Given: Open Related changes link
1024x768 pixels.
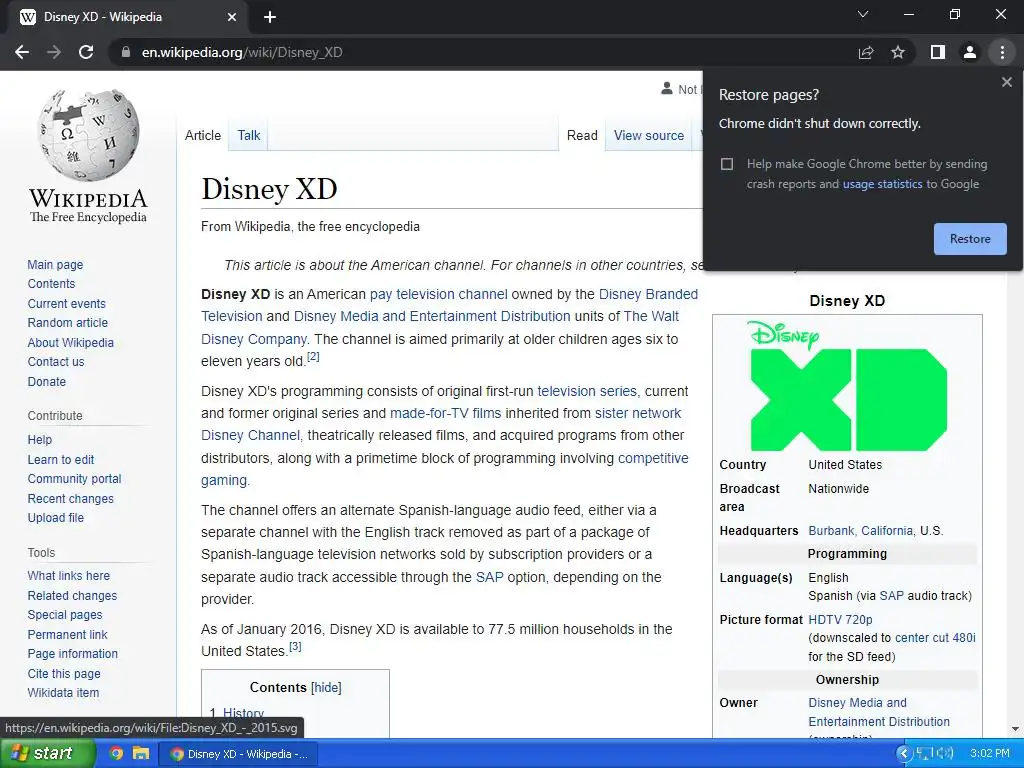Looking at the screenshot, I should point(72,596).
